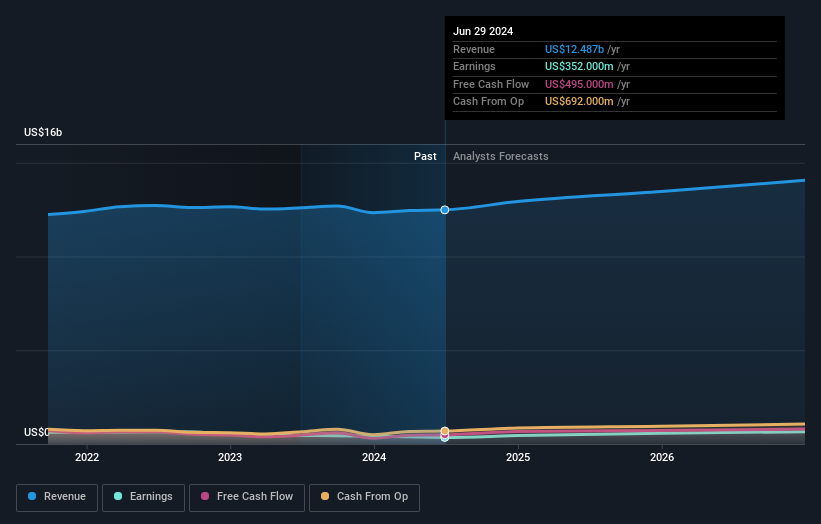
Task: Click the Past section label
Action: tap(425, 157)
